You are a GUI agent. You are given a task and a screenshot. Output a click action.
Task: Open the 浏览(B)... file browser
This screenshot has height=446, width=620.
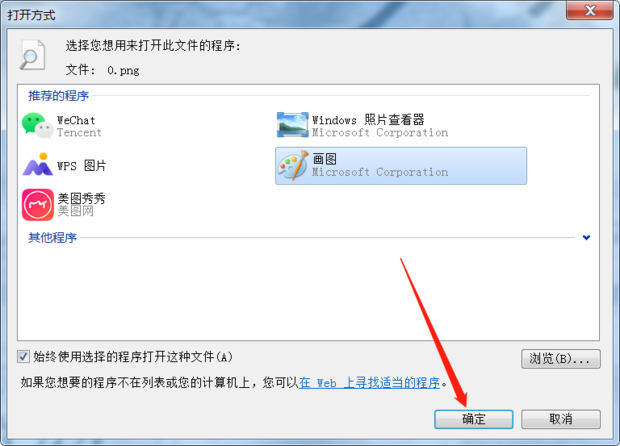tap(561, 359)
